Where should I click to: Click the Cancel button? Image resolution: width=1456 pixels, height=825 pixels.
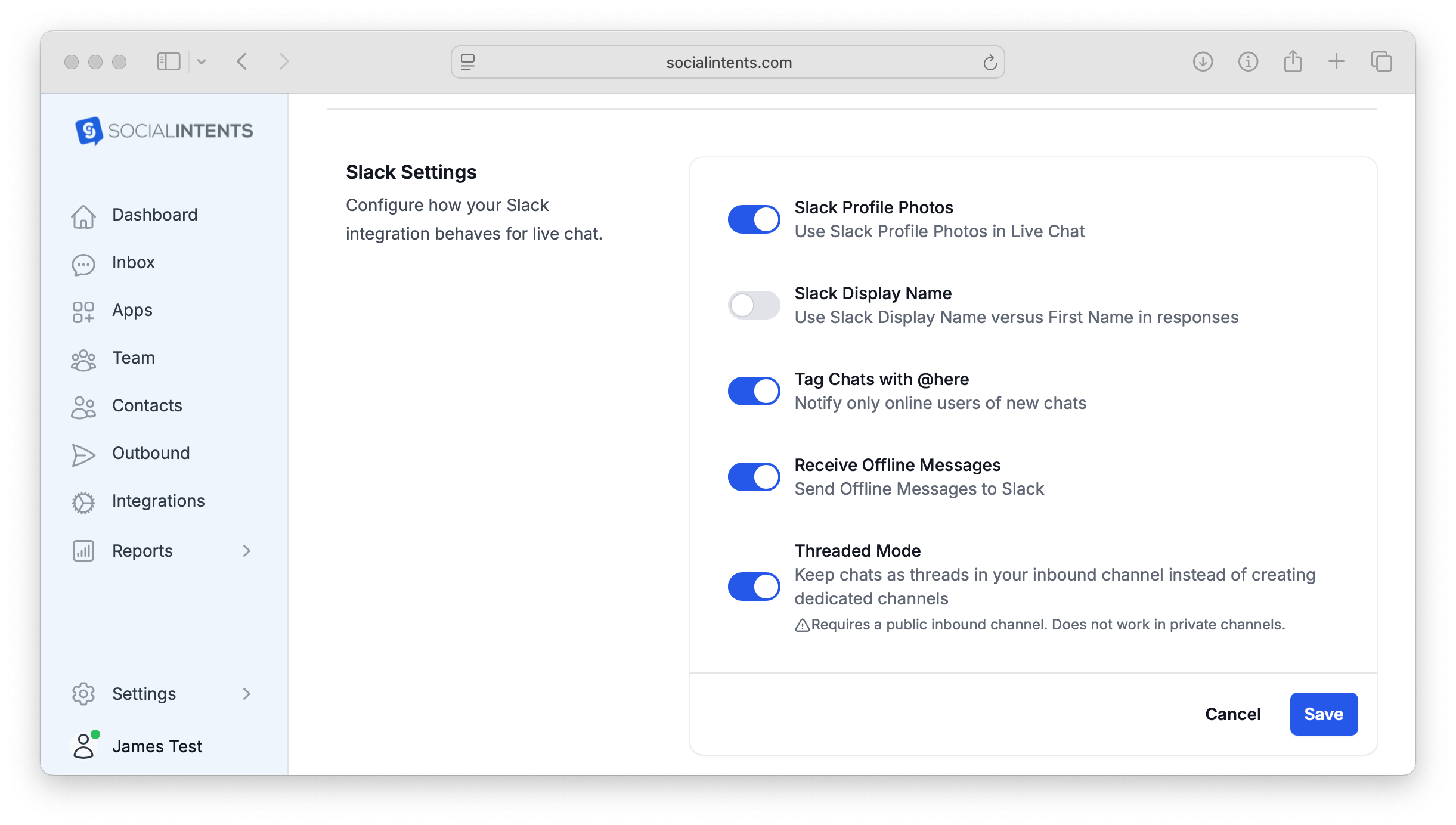(x=1233, y=714)
